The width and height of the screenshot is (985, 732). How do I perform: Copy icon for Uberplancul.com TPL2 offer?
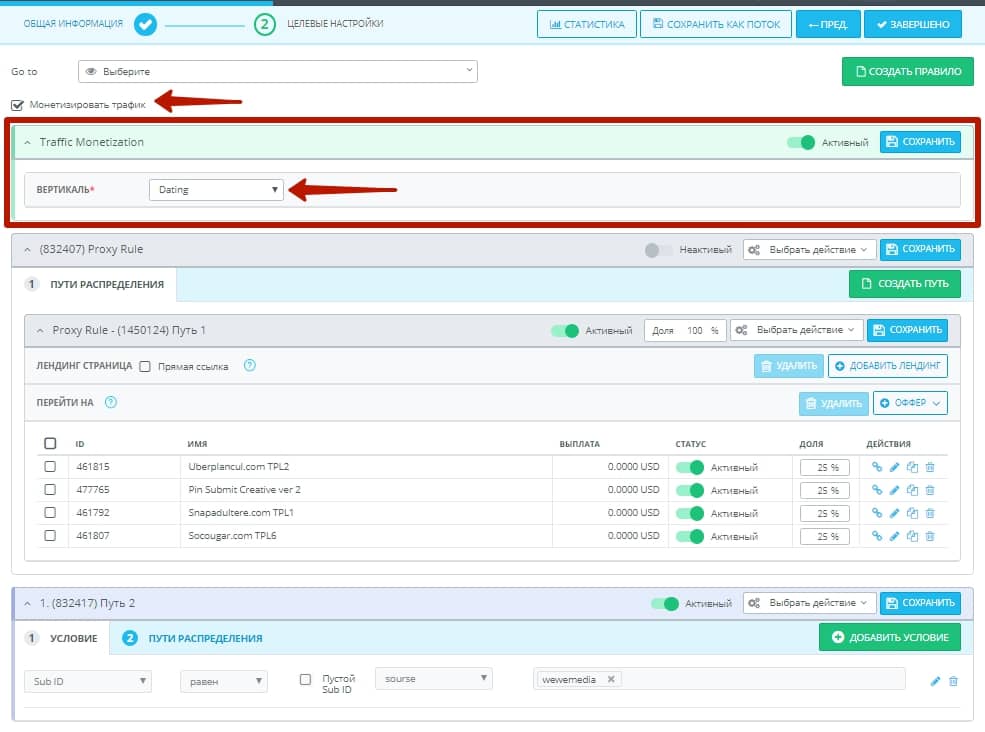[x=912, y=467]
